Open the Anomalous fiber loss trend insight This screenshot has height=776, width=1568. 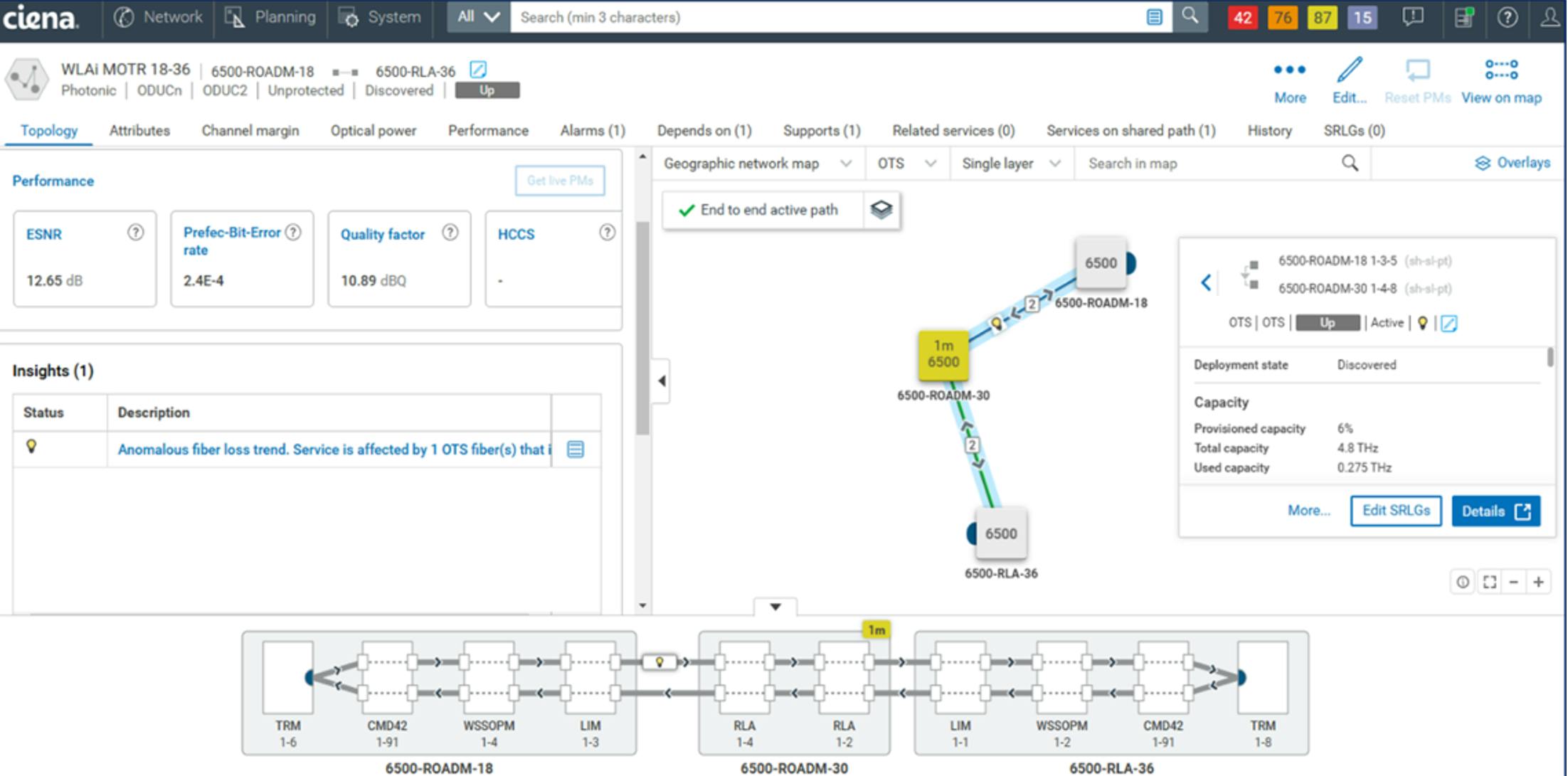[x=334, y=450]
